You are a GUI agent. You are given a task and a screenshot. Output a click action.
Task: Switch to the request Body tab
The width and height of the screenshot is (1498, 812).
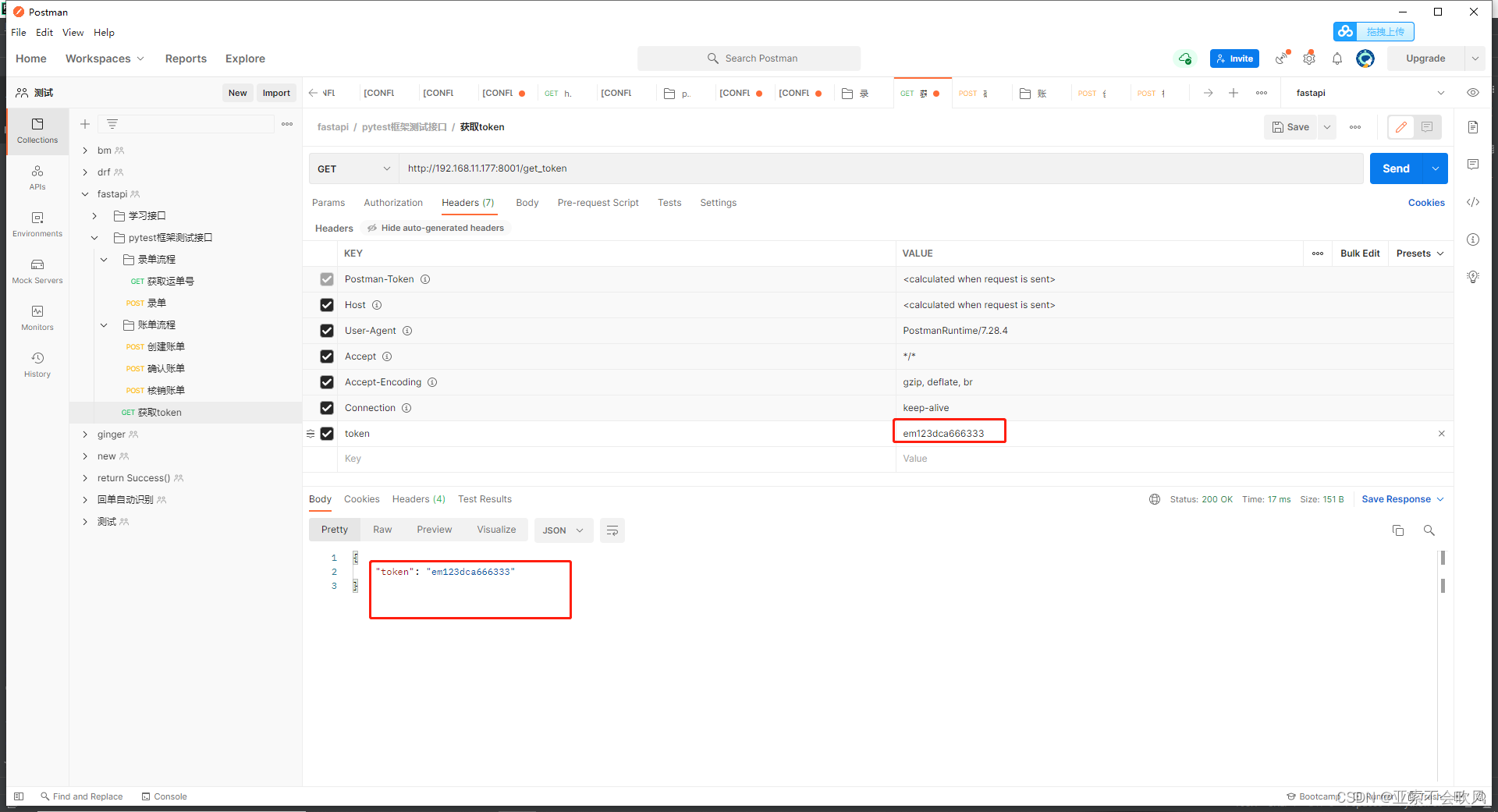pyautogui.click(x=527, y=203)
